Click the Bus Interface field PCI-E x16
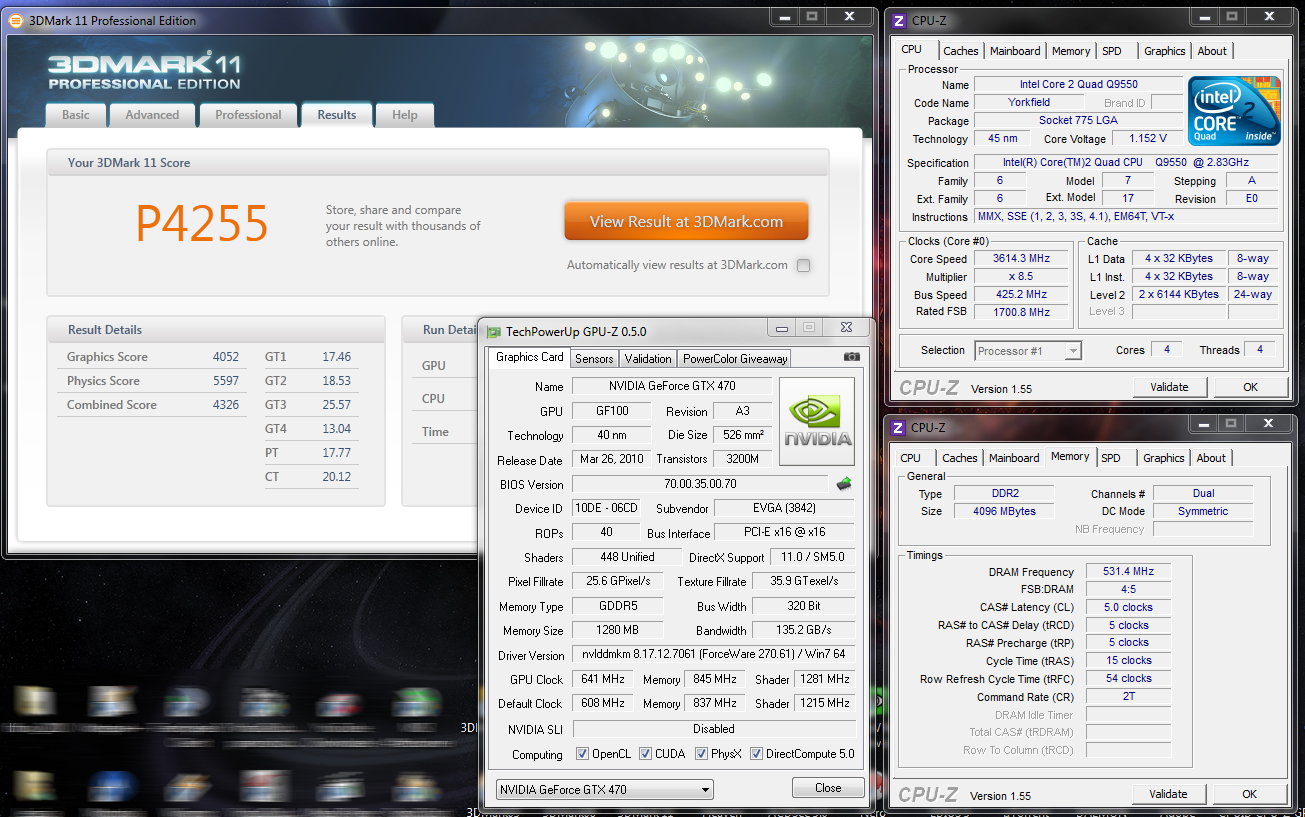Viewport: 1305px width, 817px height. click(785, 533)
